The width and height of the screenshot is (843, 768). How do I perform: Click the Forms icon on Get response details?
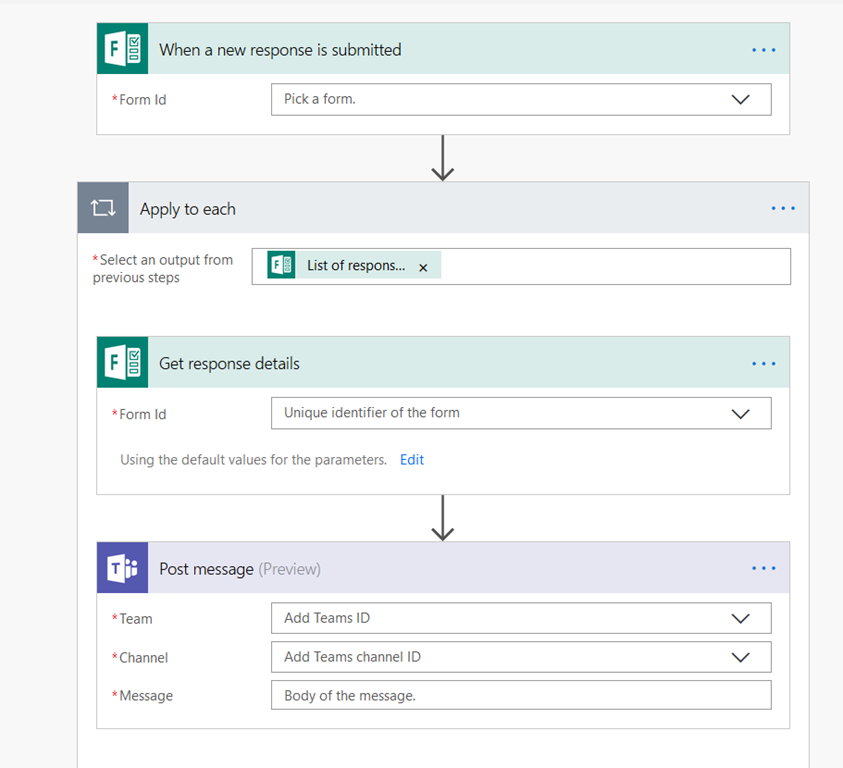122,363
